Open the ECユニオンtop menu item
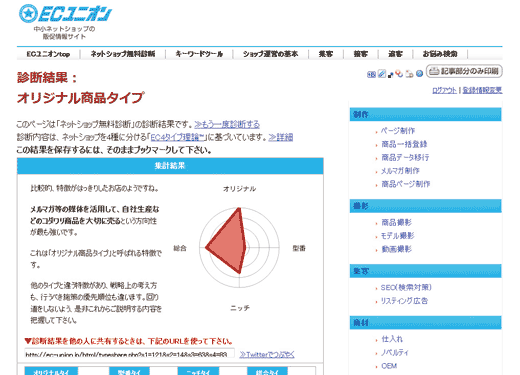Screen dimensions: 520x375 tap(48, 54)
